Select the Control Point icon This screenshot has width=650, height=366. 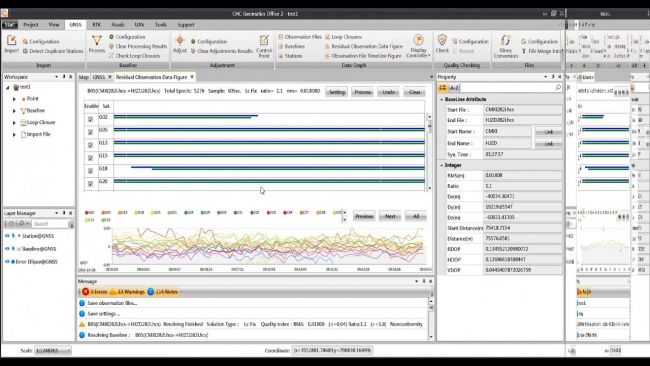point(264,41)
